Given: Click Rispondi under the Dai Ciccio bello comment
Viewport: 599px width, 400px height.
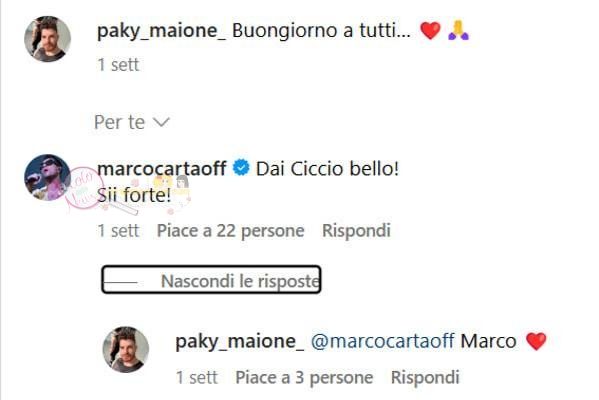Looking at the screenshot, I should pyautogui.click(x=356, y=230).
